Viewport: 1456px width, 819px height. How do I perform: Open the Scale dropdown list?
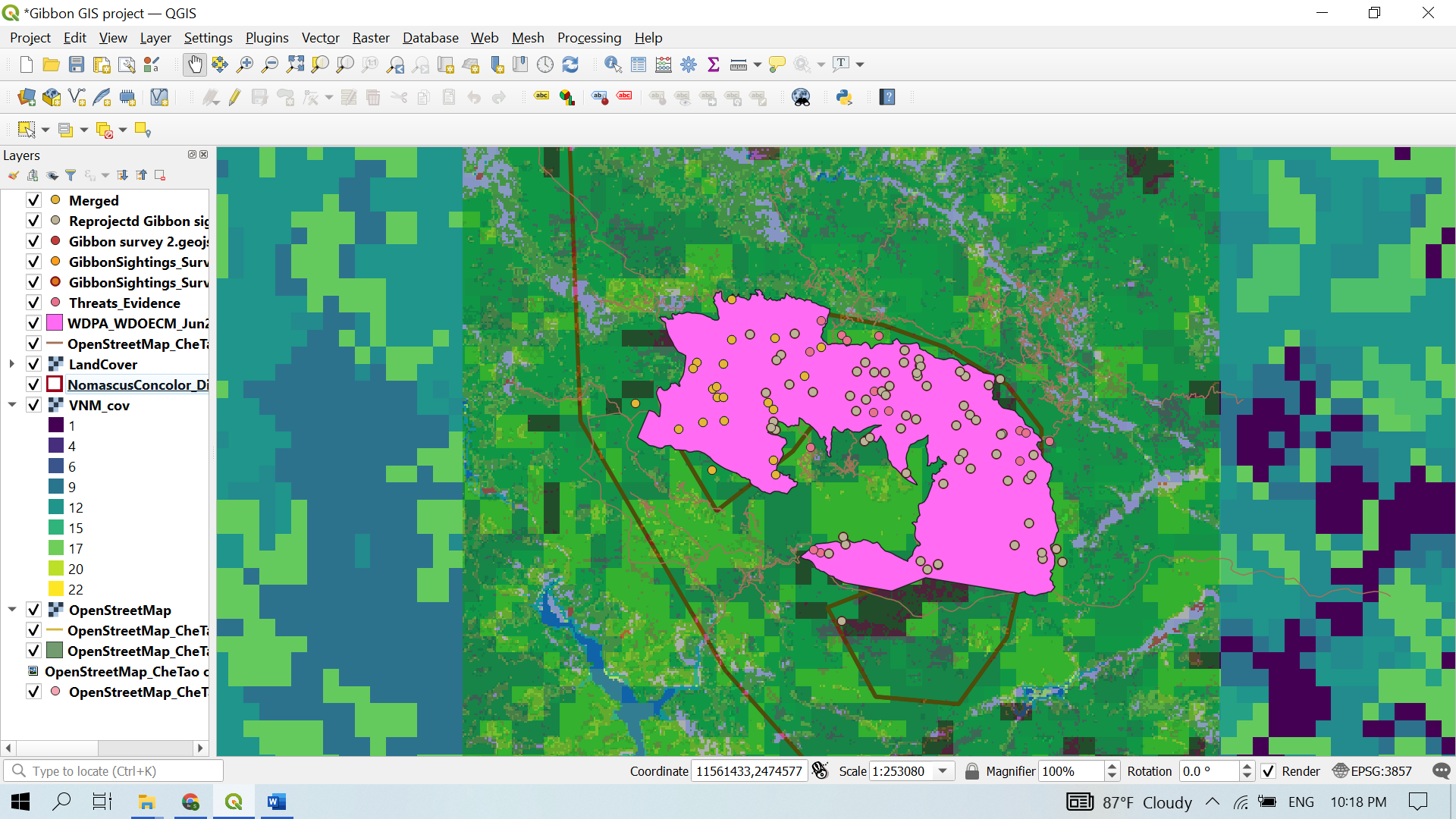point(943,771)
